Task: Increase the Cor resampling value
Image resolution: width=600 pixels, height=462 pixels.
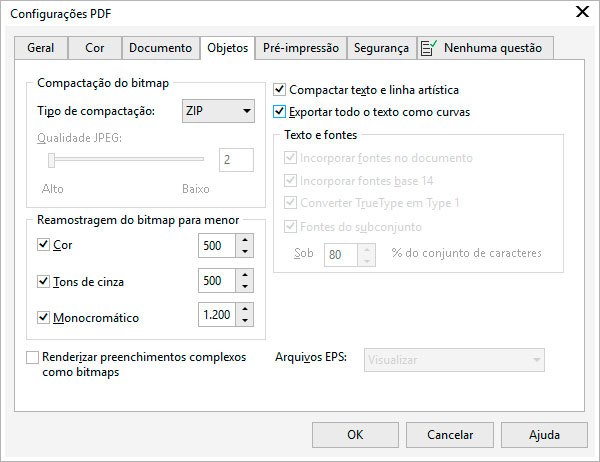Action: click(x=246, y=239)
